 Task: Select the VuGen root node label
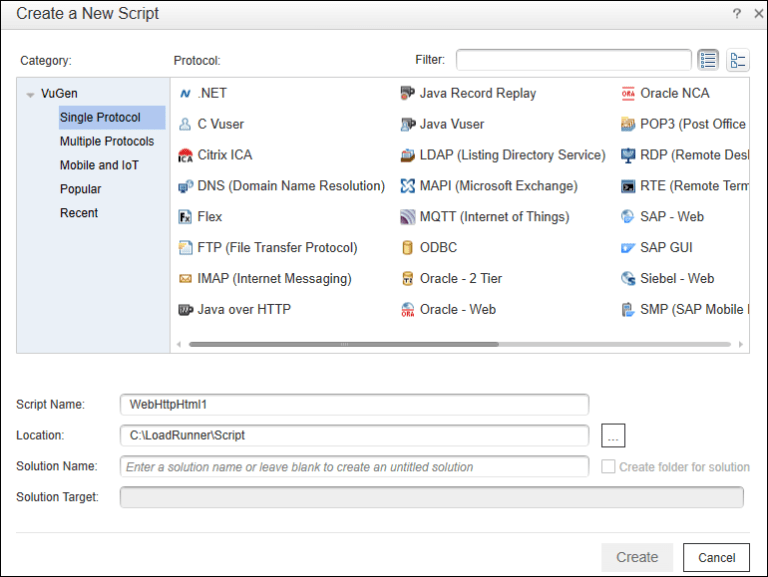coord(59,93)
